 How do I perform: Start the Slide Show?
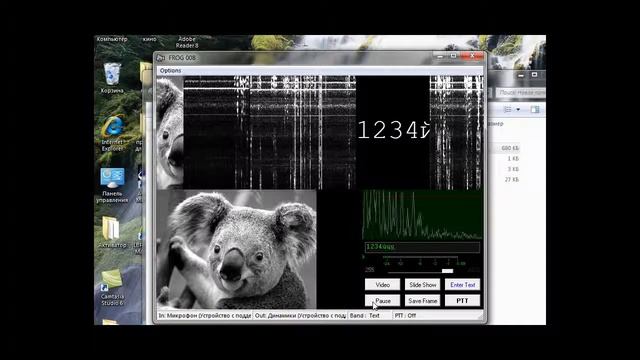point(422,285)
